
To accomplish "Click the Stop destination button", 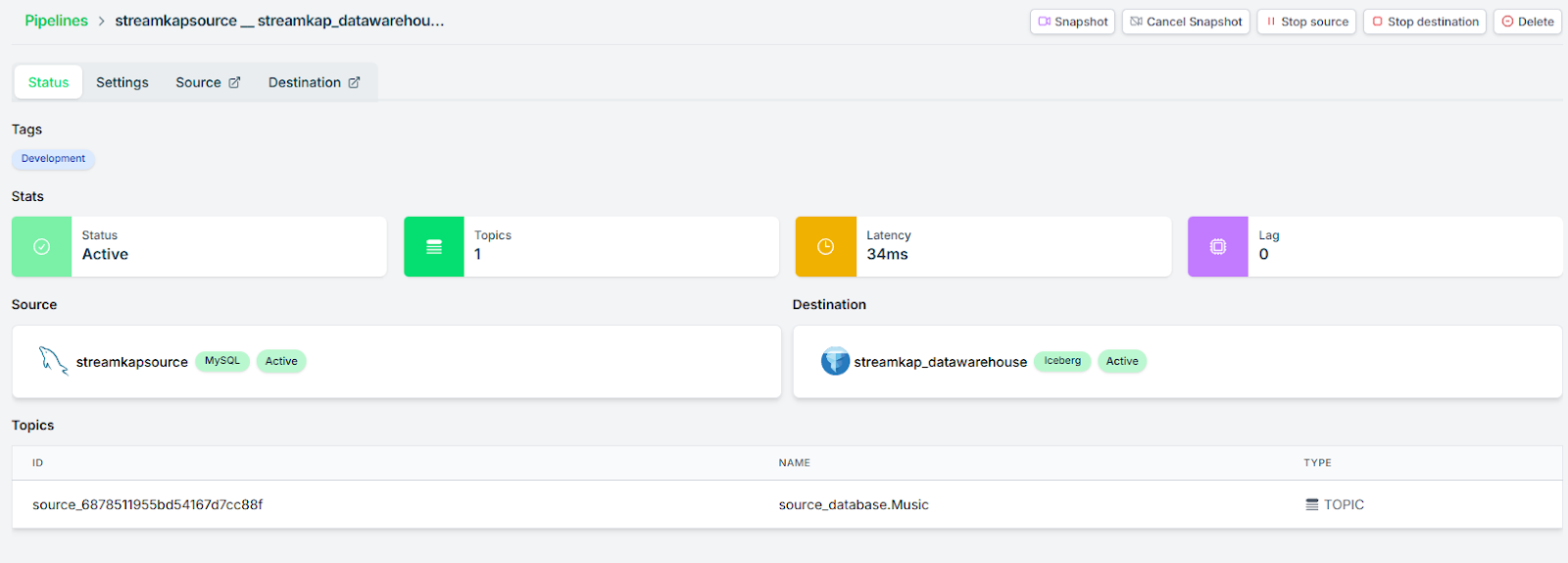I will coord(1425,22).
